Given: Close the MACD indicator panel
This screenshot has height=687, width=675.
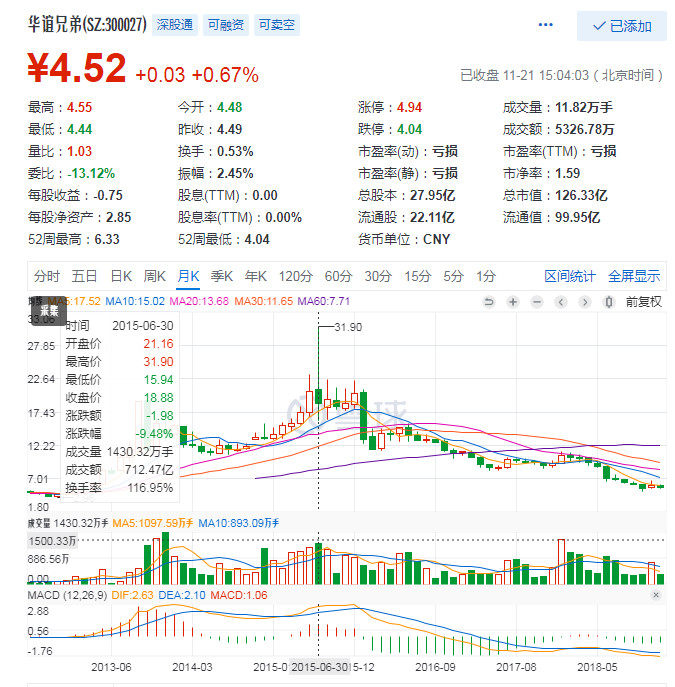Looking at the screenshot, I should [x=655, y=595].
